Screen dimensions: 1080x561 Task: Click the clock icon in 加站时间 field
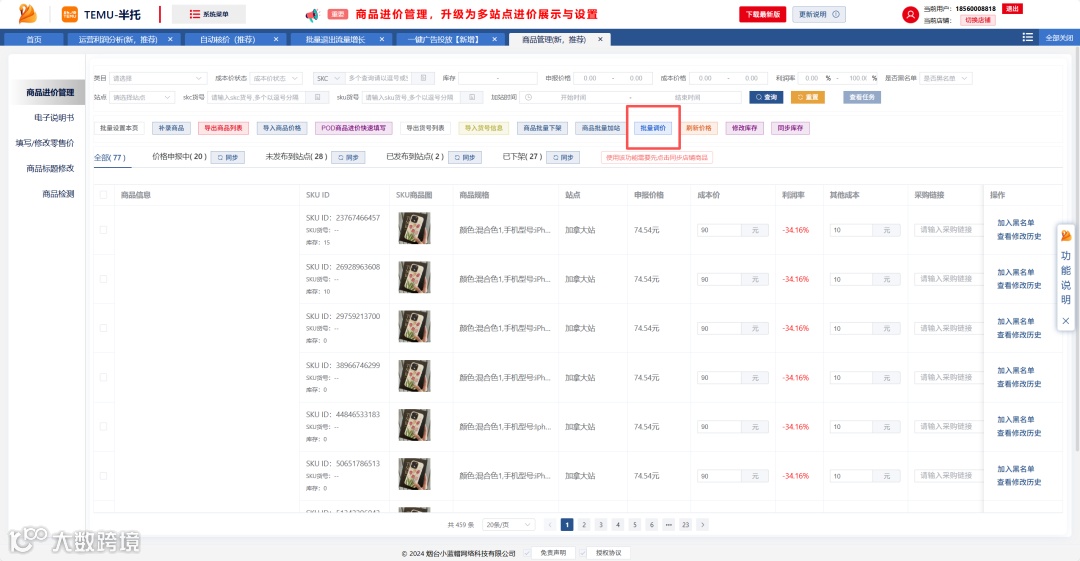click(x=528, y=97)
